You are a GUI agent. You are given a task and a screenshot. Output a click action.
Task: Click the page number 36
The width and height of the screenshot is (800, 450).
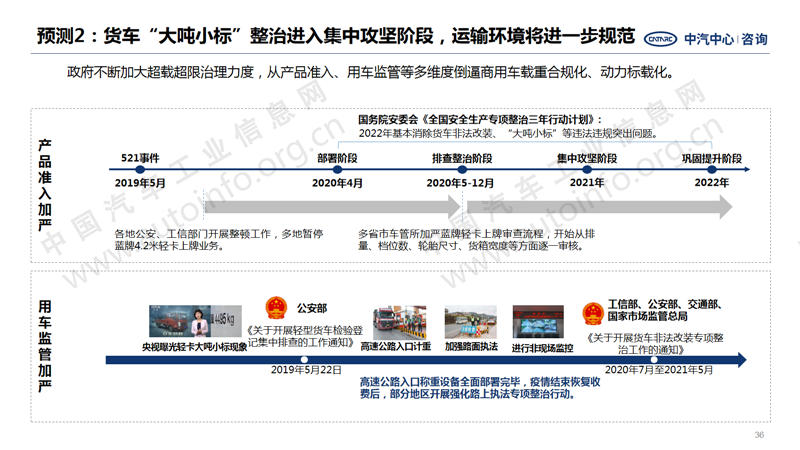point(759,435)
